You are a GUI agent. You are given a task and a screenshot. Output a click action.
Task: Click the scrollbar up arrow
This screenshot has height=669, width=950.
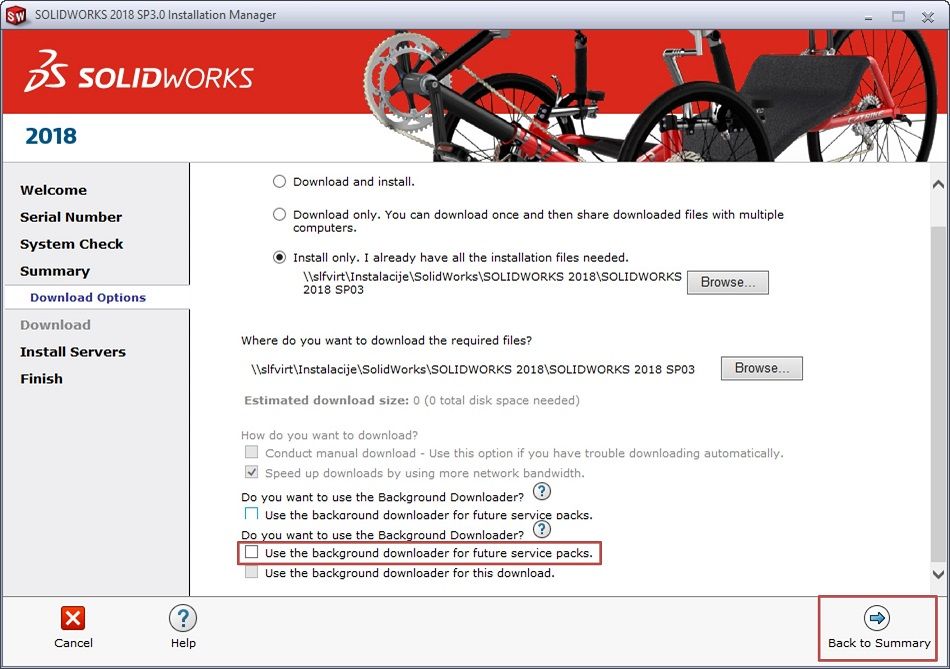coord(938,184)
